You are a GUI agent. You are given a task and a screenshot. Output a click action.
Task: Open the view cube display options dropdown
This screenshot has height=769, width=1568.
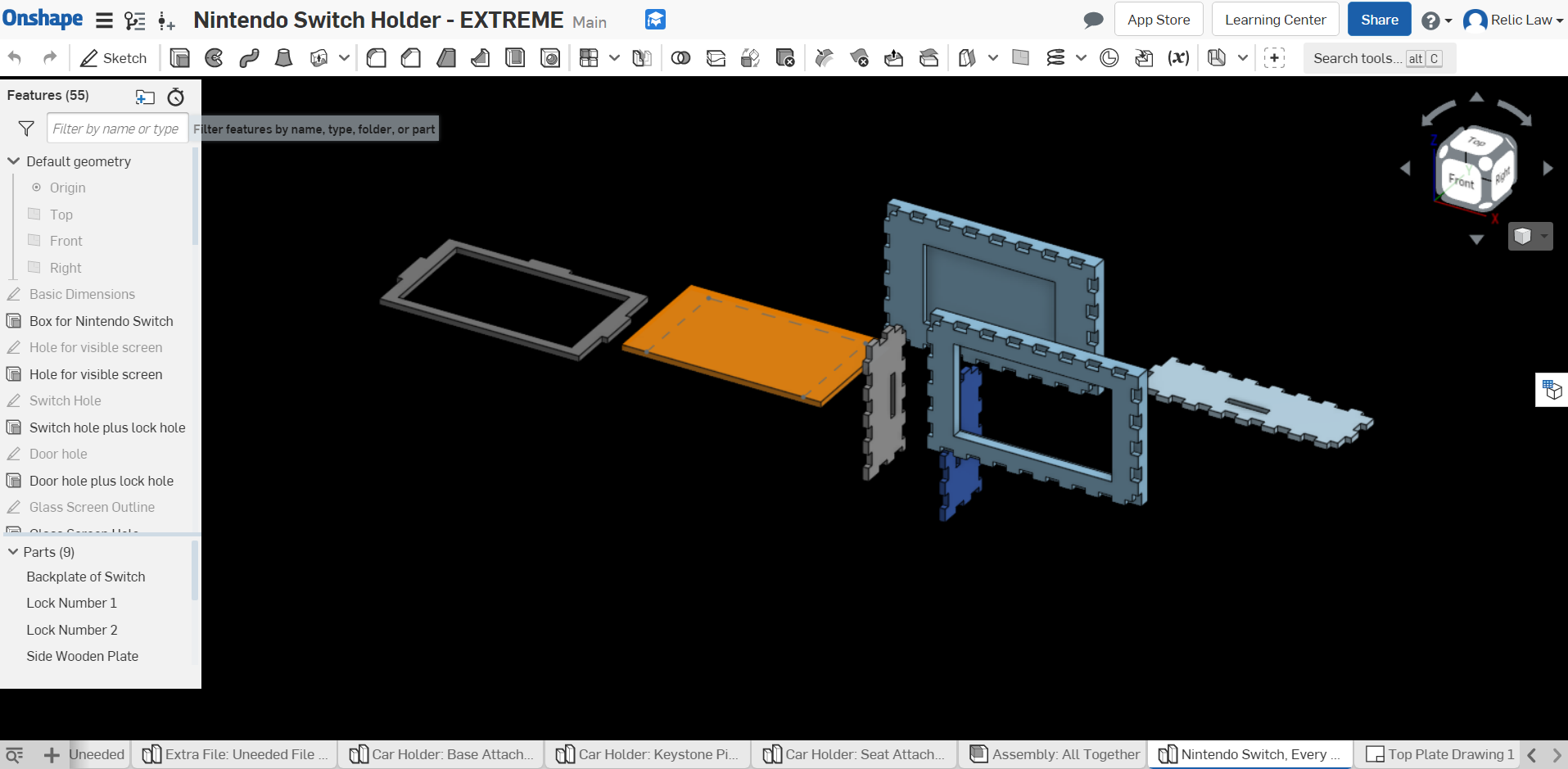(x=1530, y=237)
